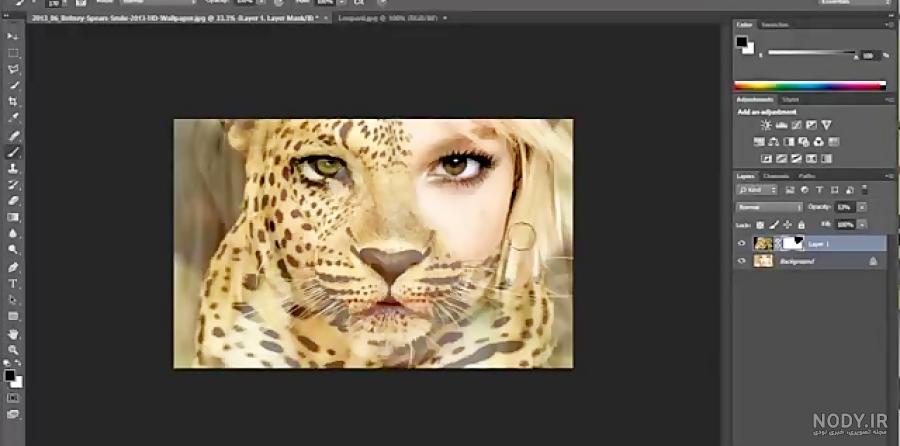
Task: Select the History Brush tool
Action: click(13, 185)
